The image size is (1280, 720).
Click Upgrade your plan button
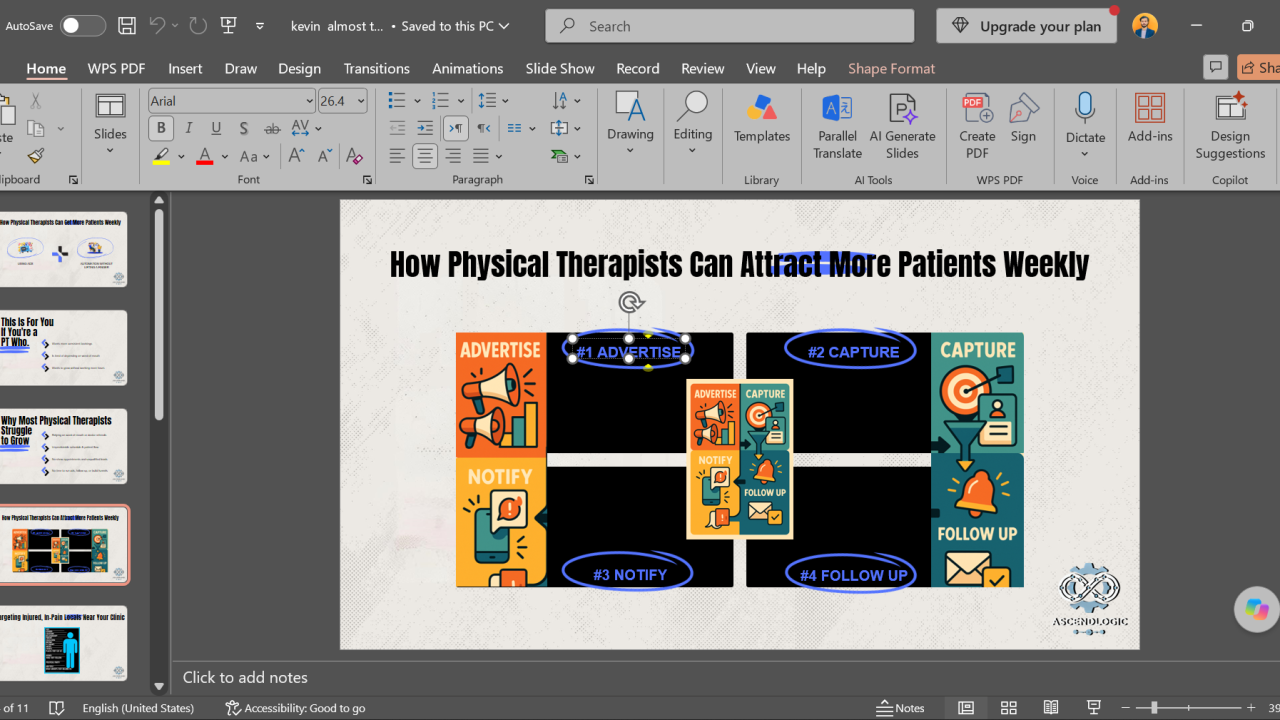(1026, 26)
